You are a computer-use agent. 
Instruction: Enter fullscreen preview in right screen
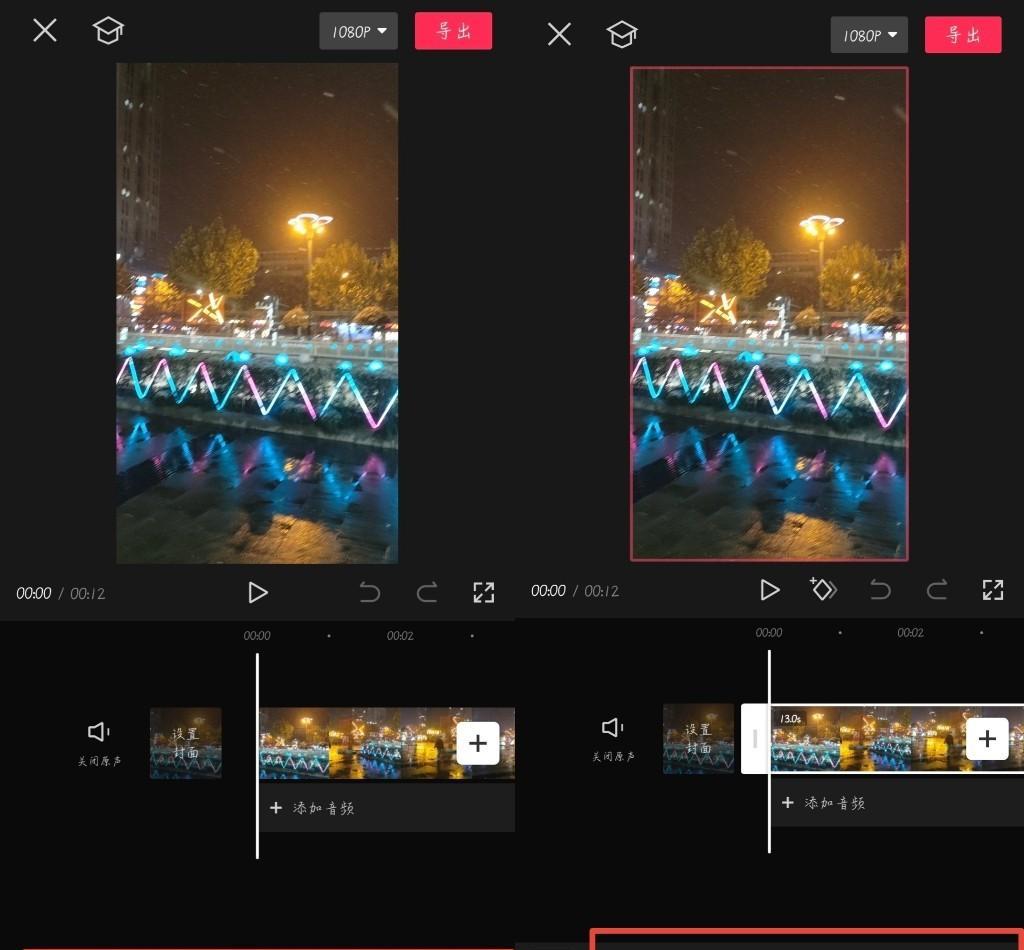[x=992, y=590]
